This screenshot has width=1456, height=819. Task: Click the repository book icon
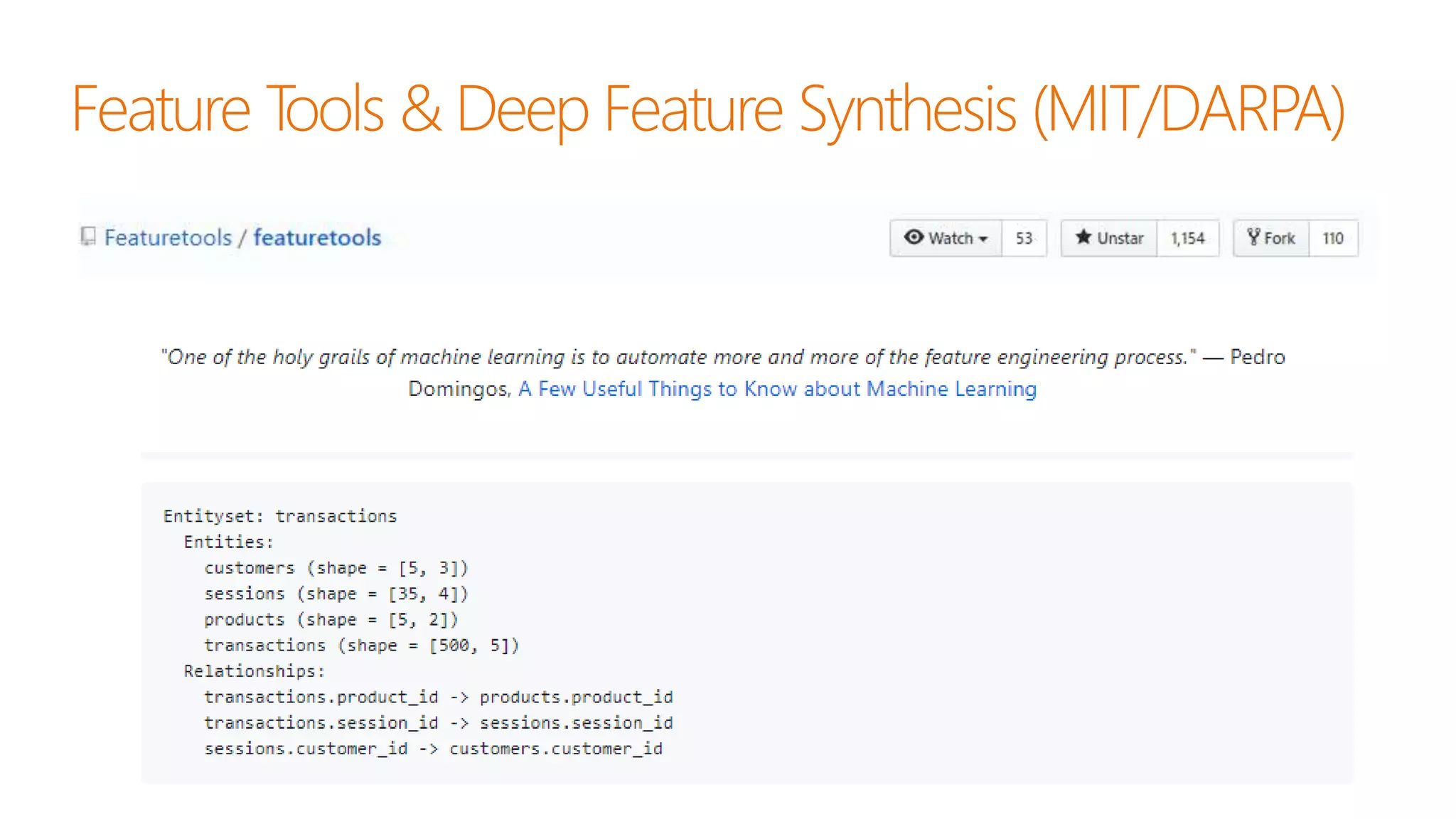(x=88, y=237)
